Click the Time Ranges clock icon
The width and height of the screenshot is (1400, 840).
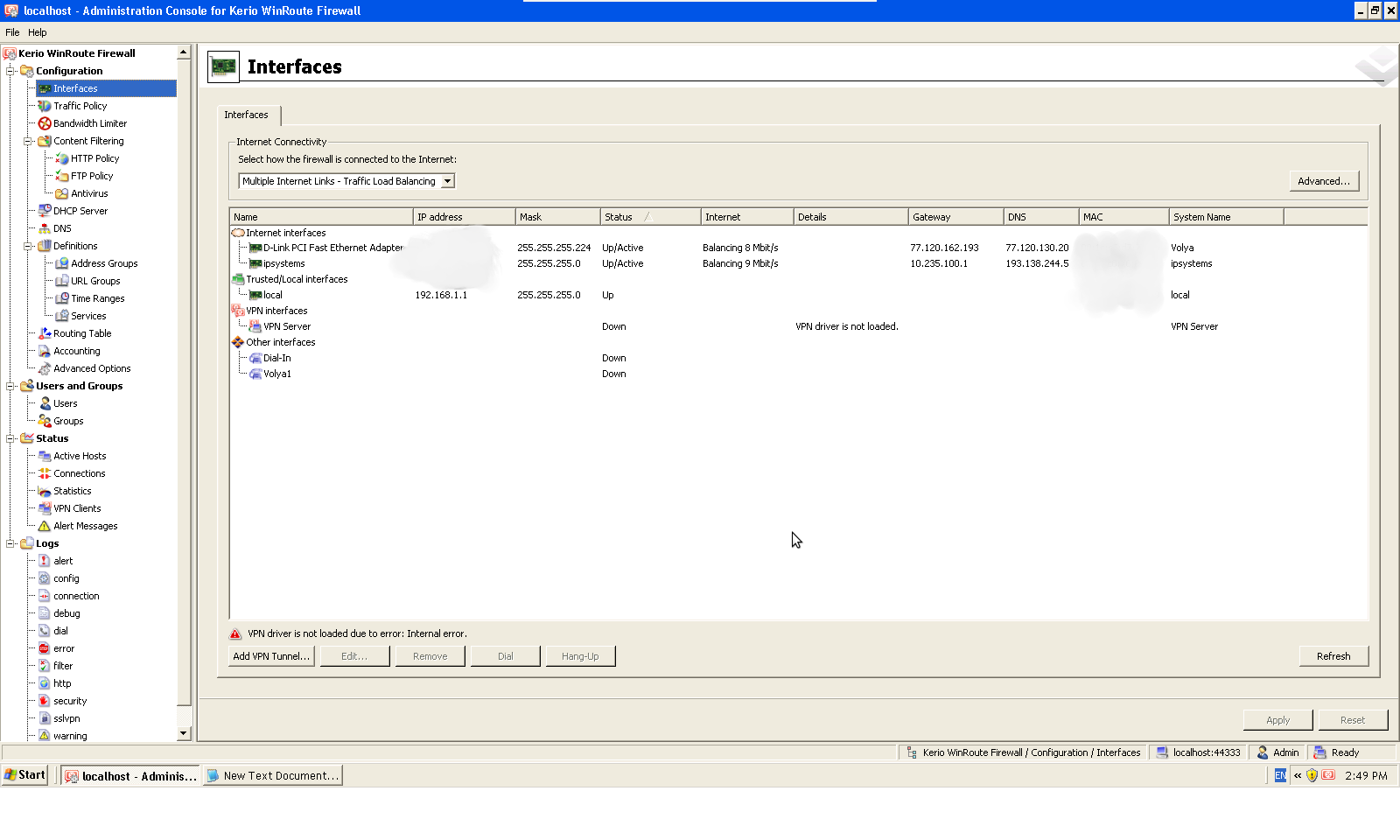tap(62, 298)
